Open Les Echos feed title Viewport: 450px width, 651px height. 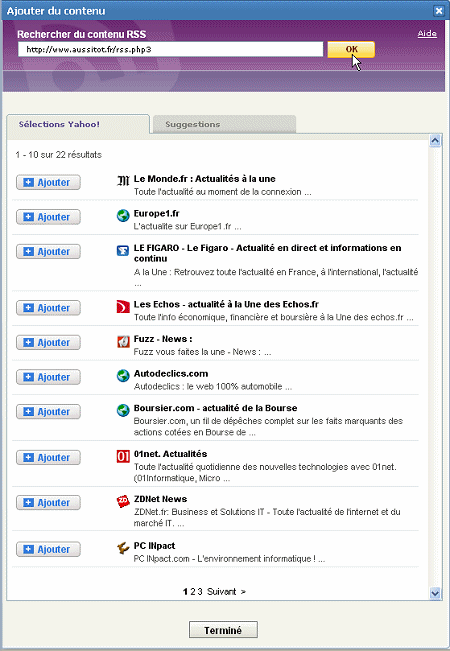(226, 304)
